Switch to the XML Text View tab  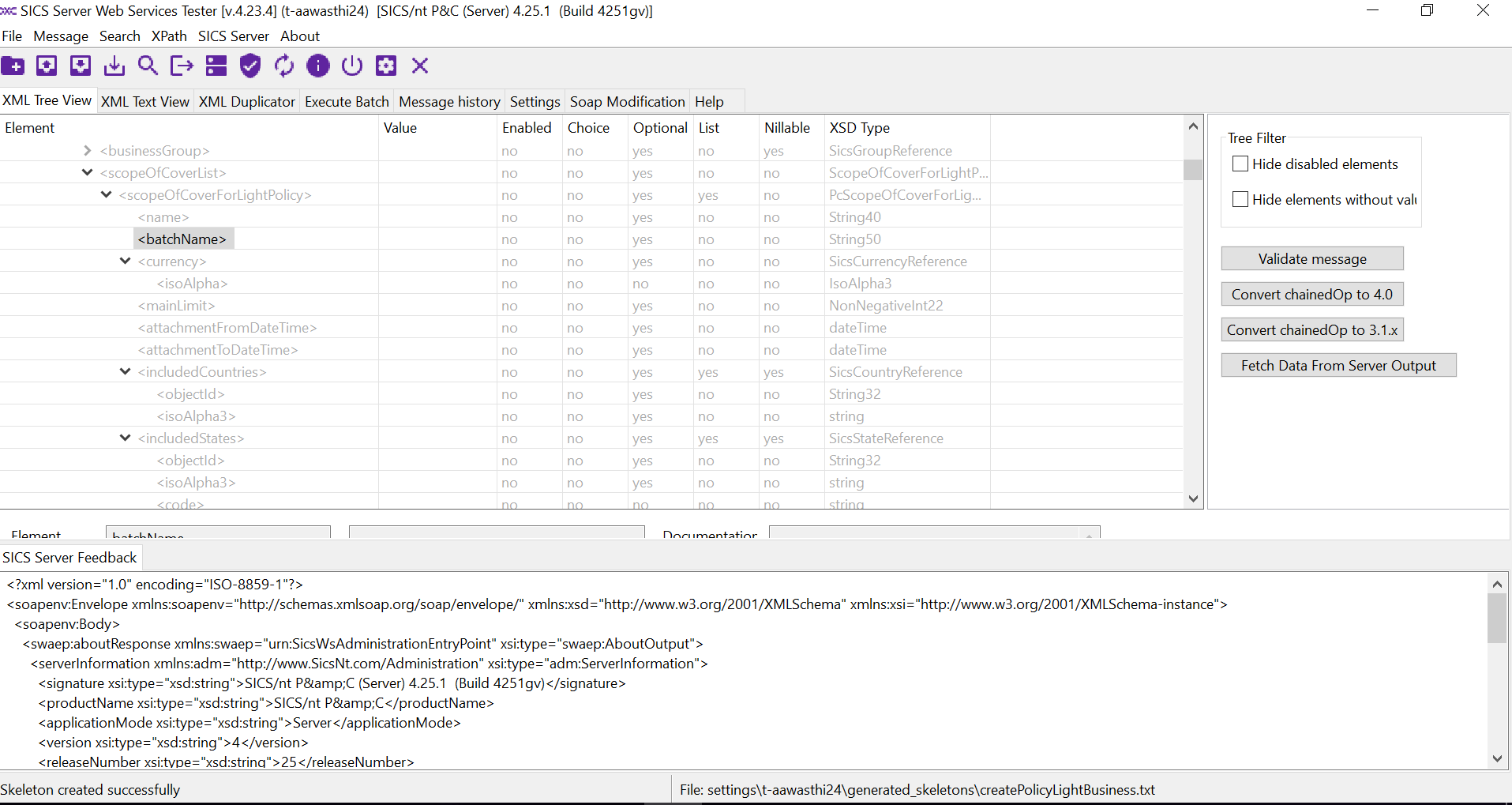click(145, 102)
